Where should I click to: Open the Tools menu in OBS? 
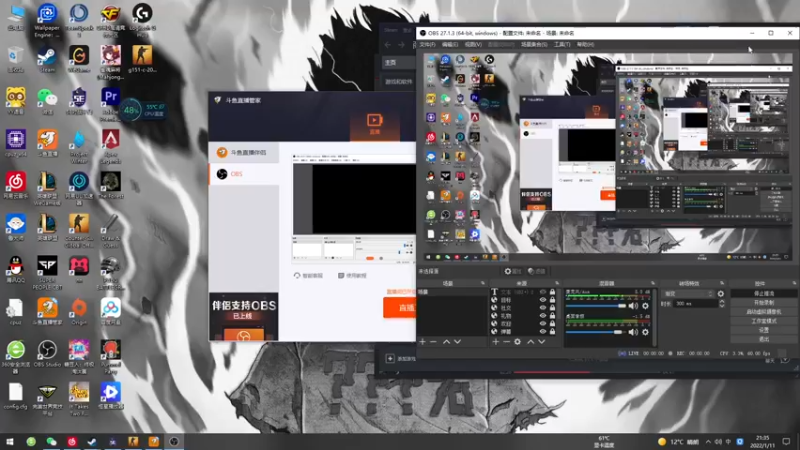pyautogui.click(x=562, y=44)
